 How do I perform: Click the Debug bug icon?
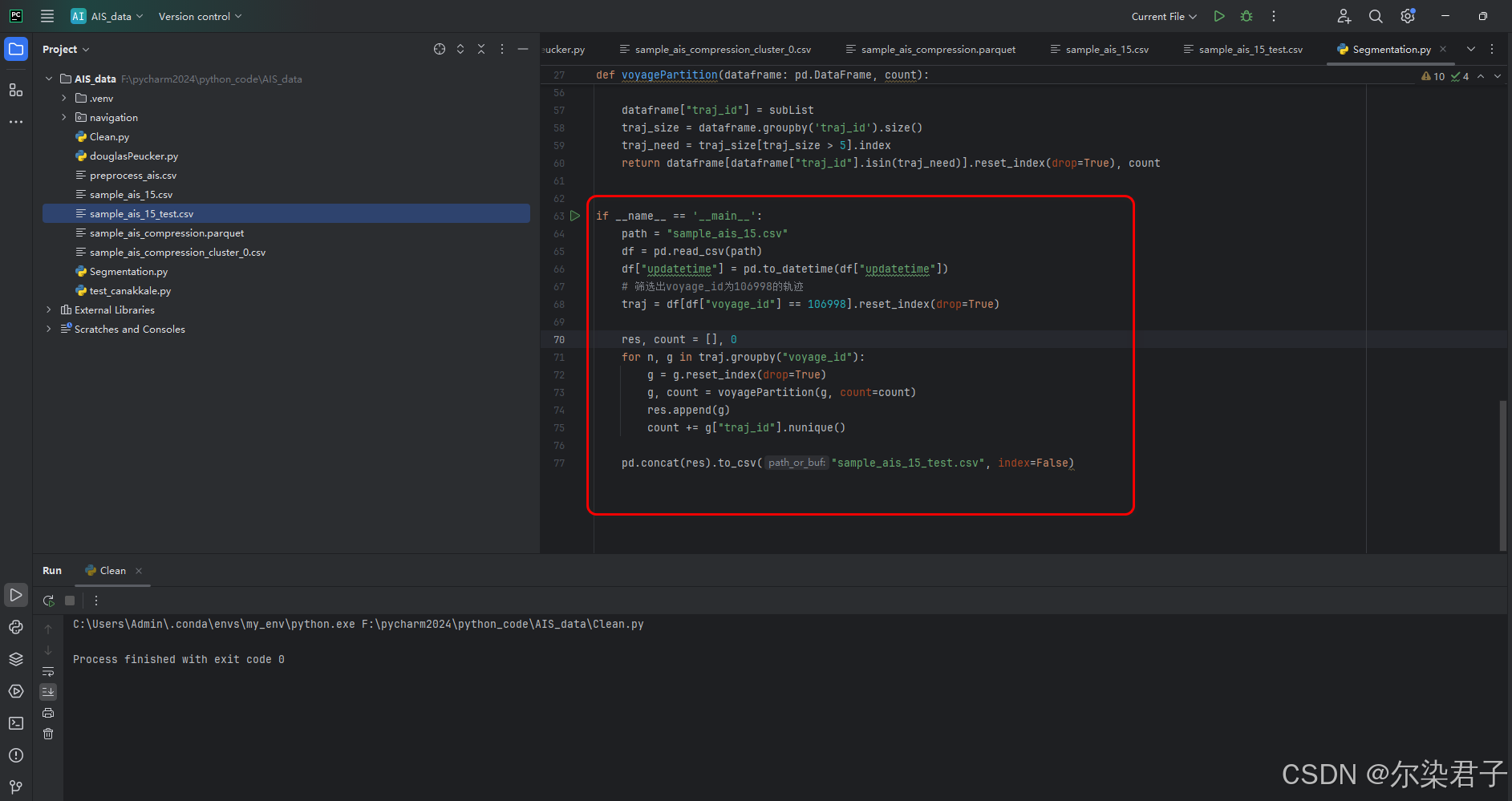pyautogui.click(x=1246, y=16)
